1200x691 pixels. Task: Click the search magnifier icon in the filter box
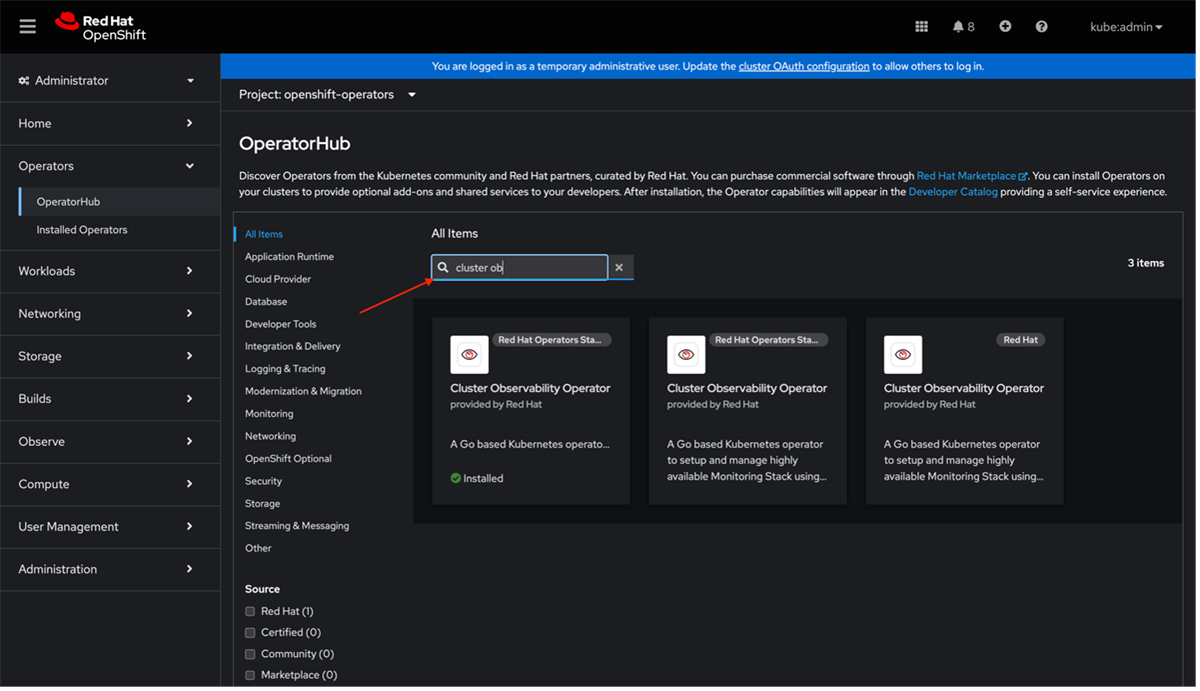click(x=443, y=267)
